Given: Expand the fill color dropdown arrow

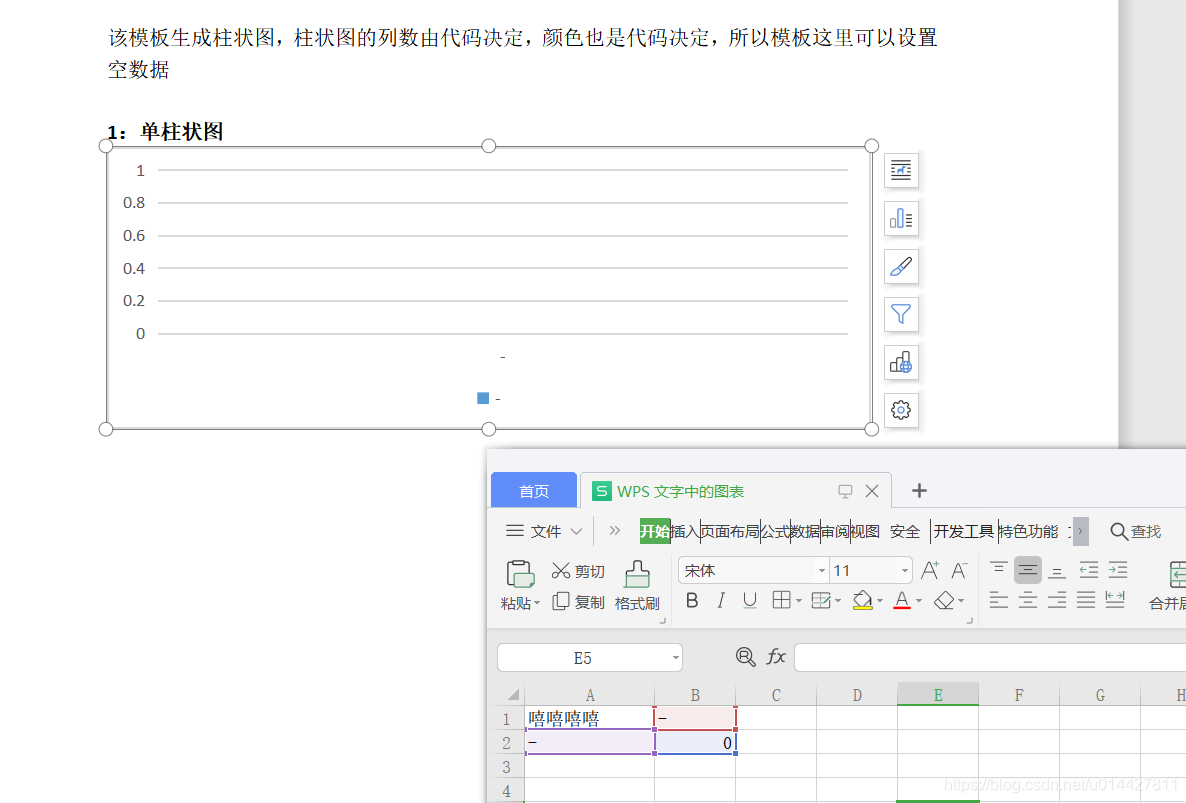Looking at the screenshot, I should tap(880, 601).
